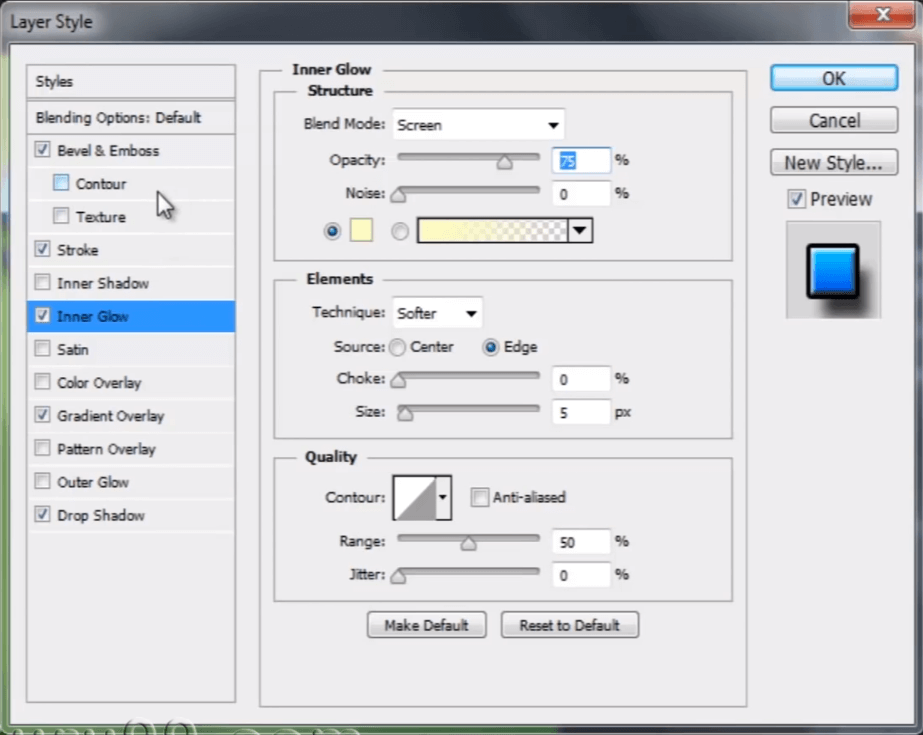The width and height of the screenshot is (923, 735).
Task: Click the OK button
Action: click(833, 78)
